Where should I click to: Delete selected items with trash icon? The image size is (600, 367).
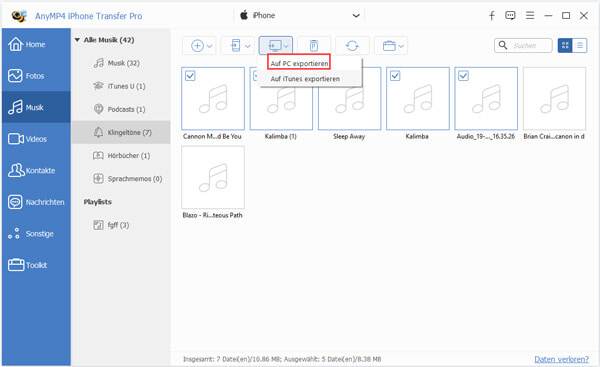(314, 46)
